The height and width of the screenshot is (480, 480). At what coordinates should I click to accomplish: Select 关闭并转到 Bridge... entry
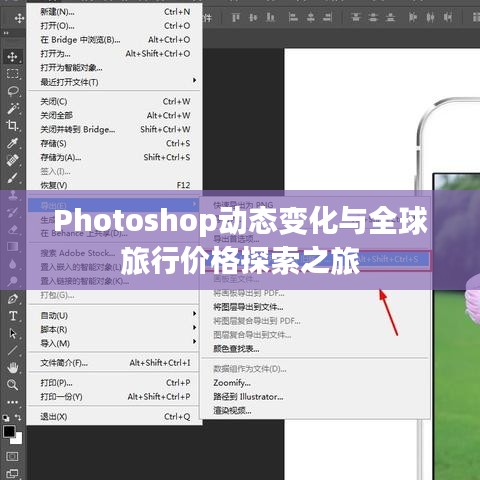114,129
